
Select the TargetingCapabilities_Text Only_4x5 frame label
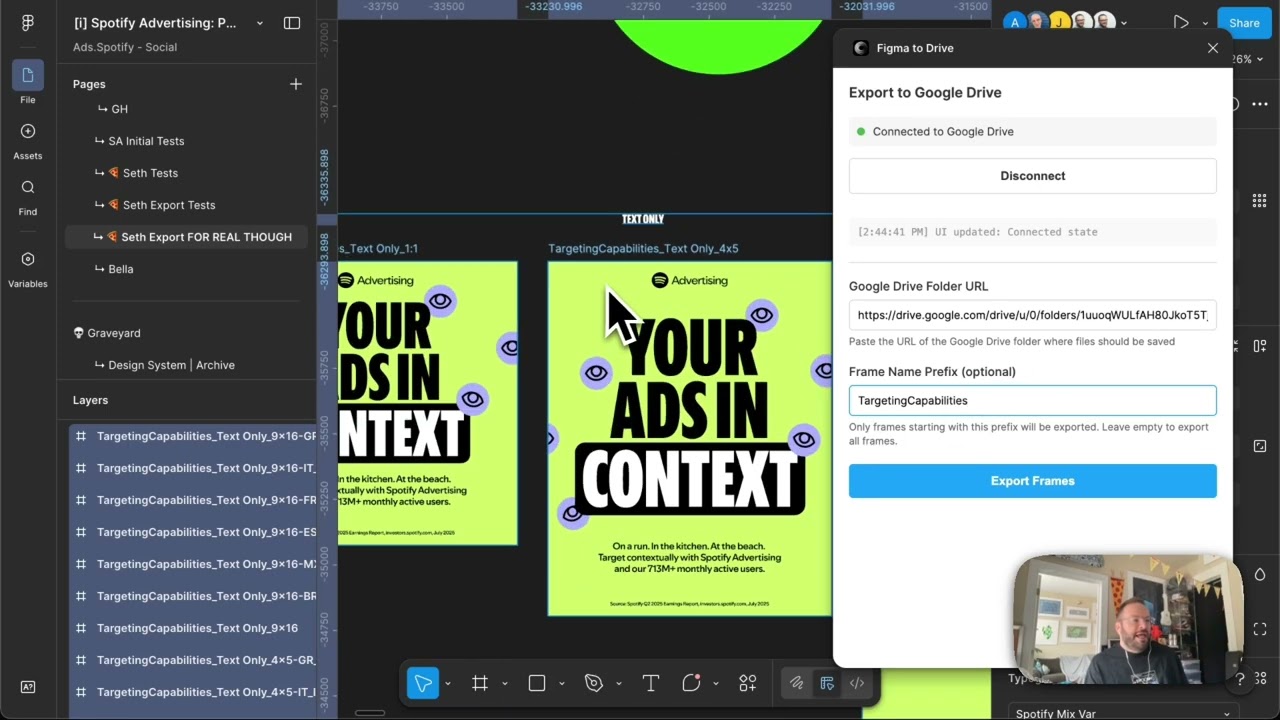click(x=643, y=248)
